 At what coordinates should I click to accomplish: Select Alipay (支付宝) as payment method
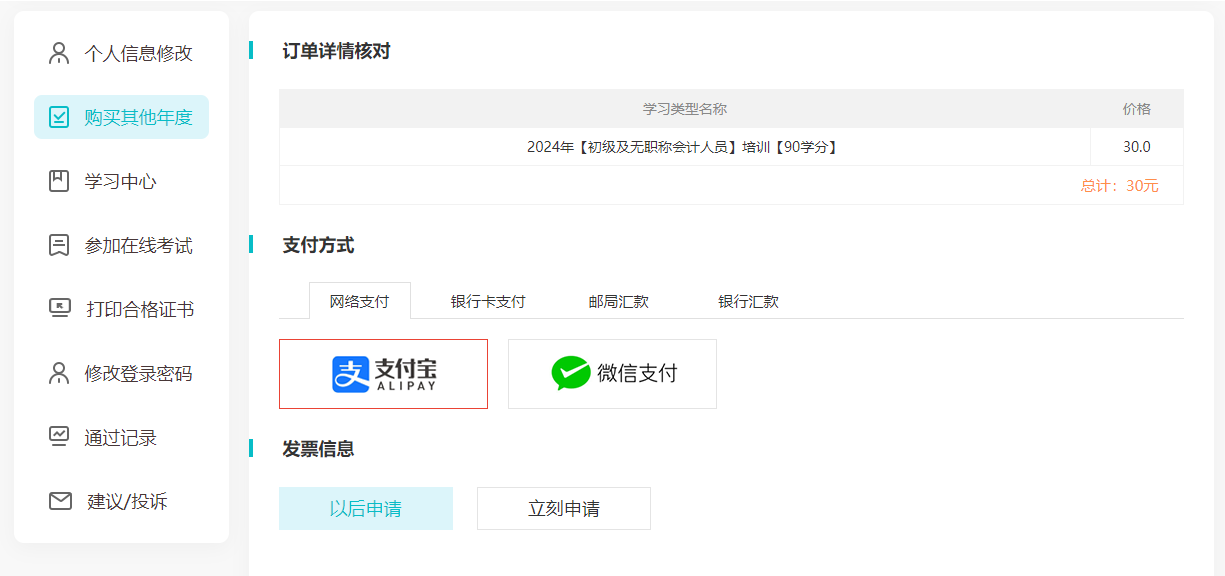pyautogui.click(x=383, y=374)
